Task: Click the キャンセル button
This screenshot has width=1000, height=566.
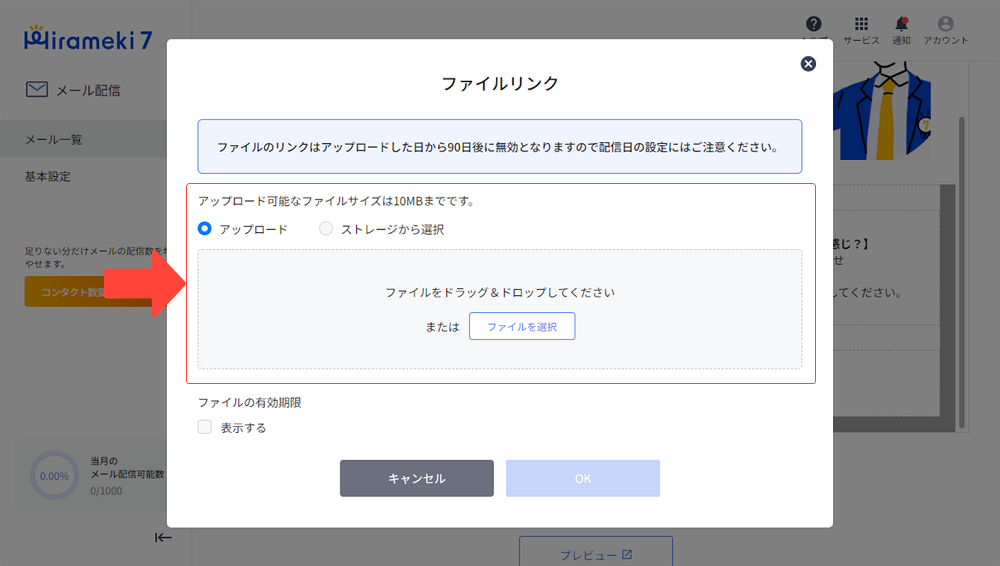Action: tap(416, 478)
